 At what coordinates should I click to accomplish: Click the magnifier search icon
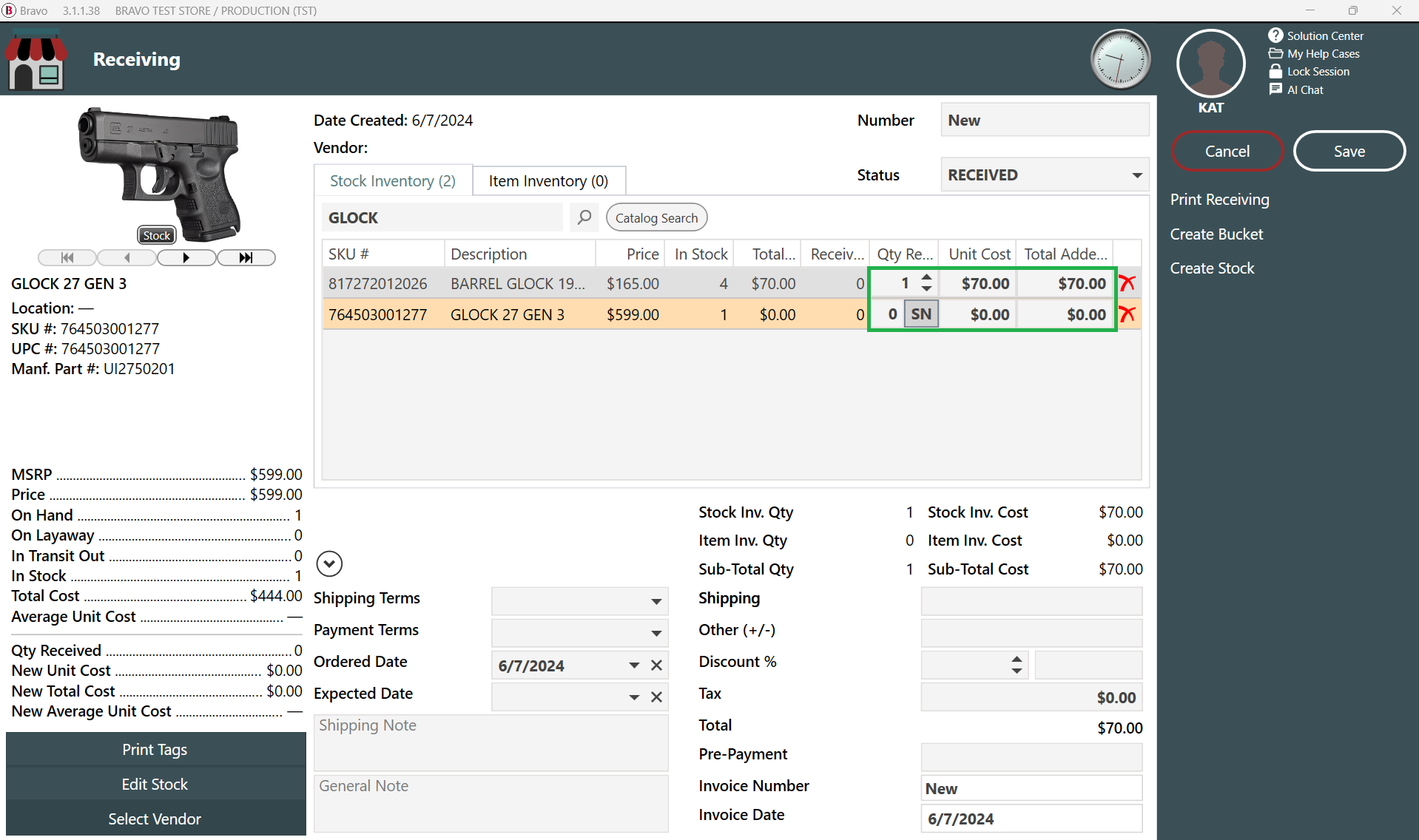tap(584, 217)
